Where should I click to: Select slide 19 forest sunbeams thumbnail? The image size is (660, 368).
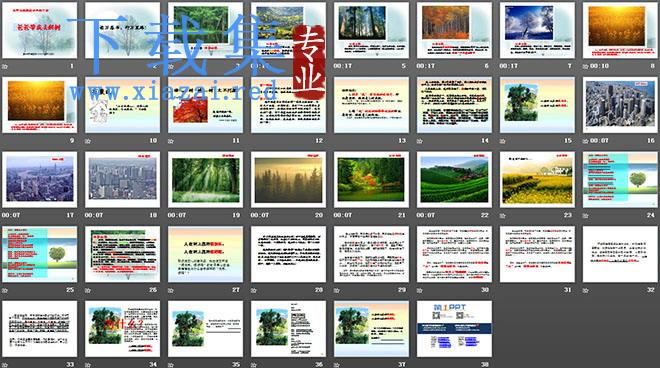(x=205, y=179)
